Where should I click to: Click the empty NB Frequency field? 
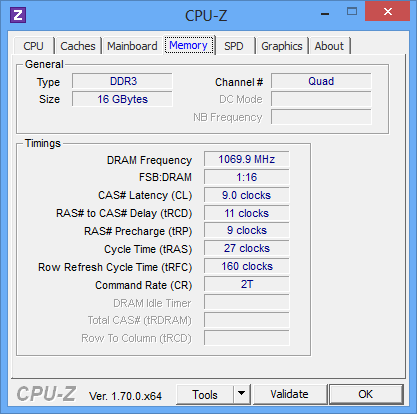pyautogui.click(x=321, y=117)
